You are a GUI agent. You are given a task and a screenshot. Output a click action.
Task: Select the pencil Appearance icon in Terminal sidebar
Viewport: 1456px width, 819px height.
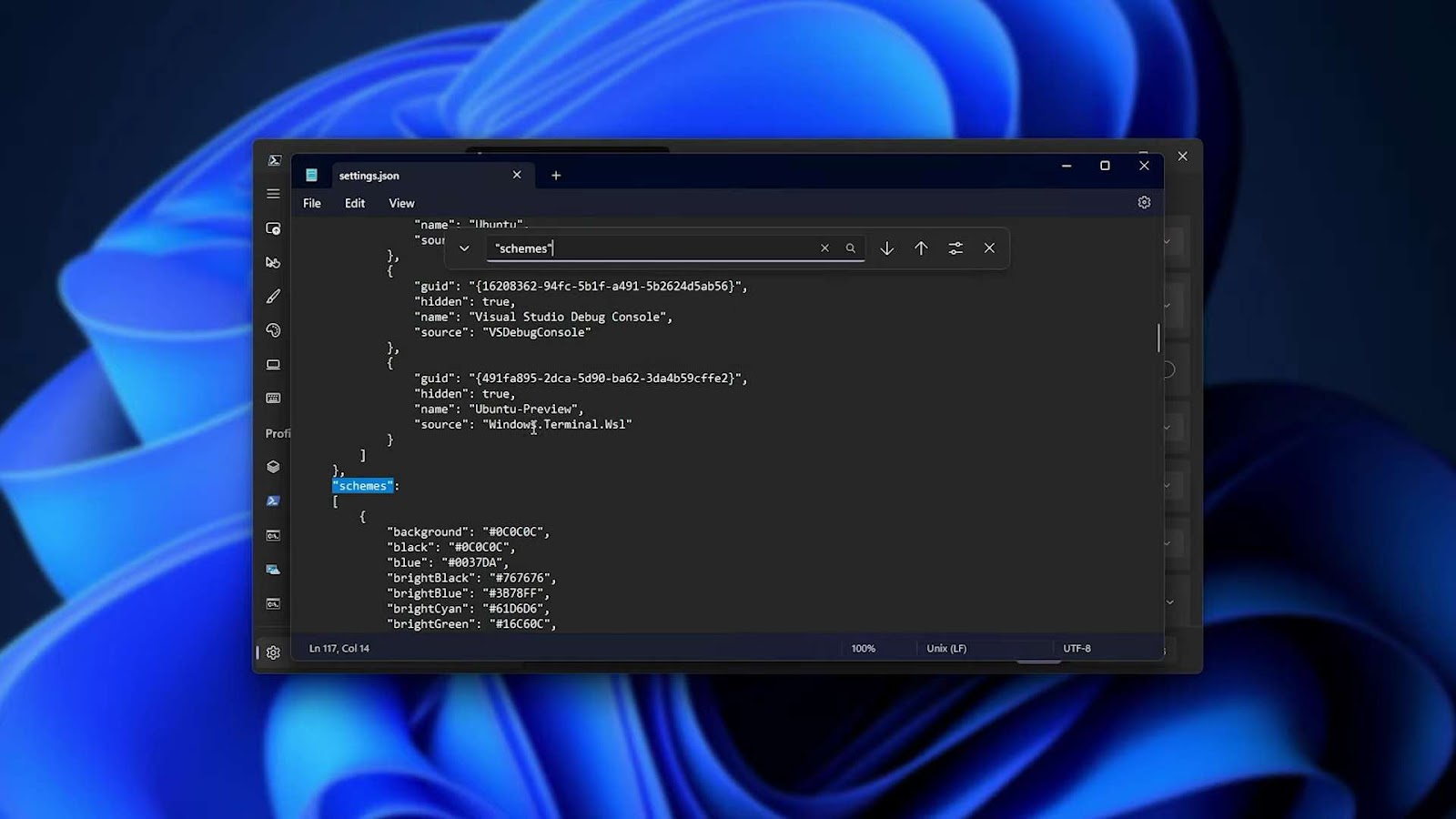[x=273, y=296]
